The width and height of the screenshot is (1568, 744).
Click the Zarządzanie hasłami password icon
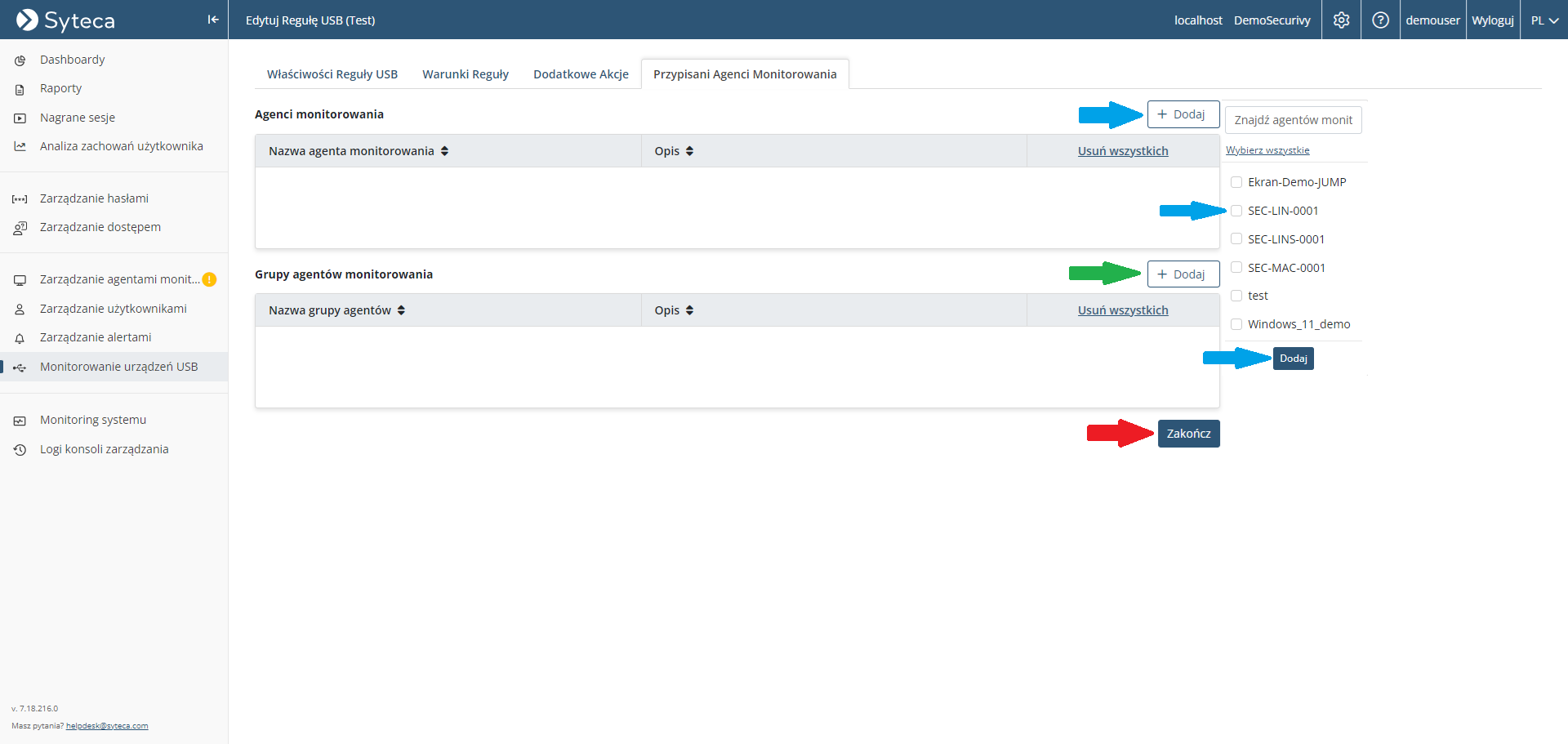pos(20,199)
